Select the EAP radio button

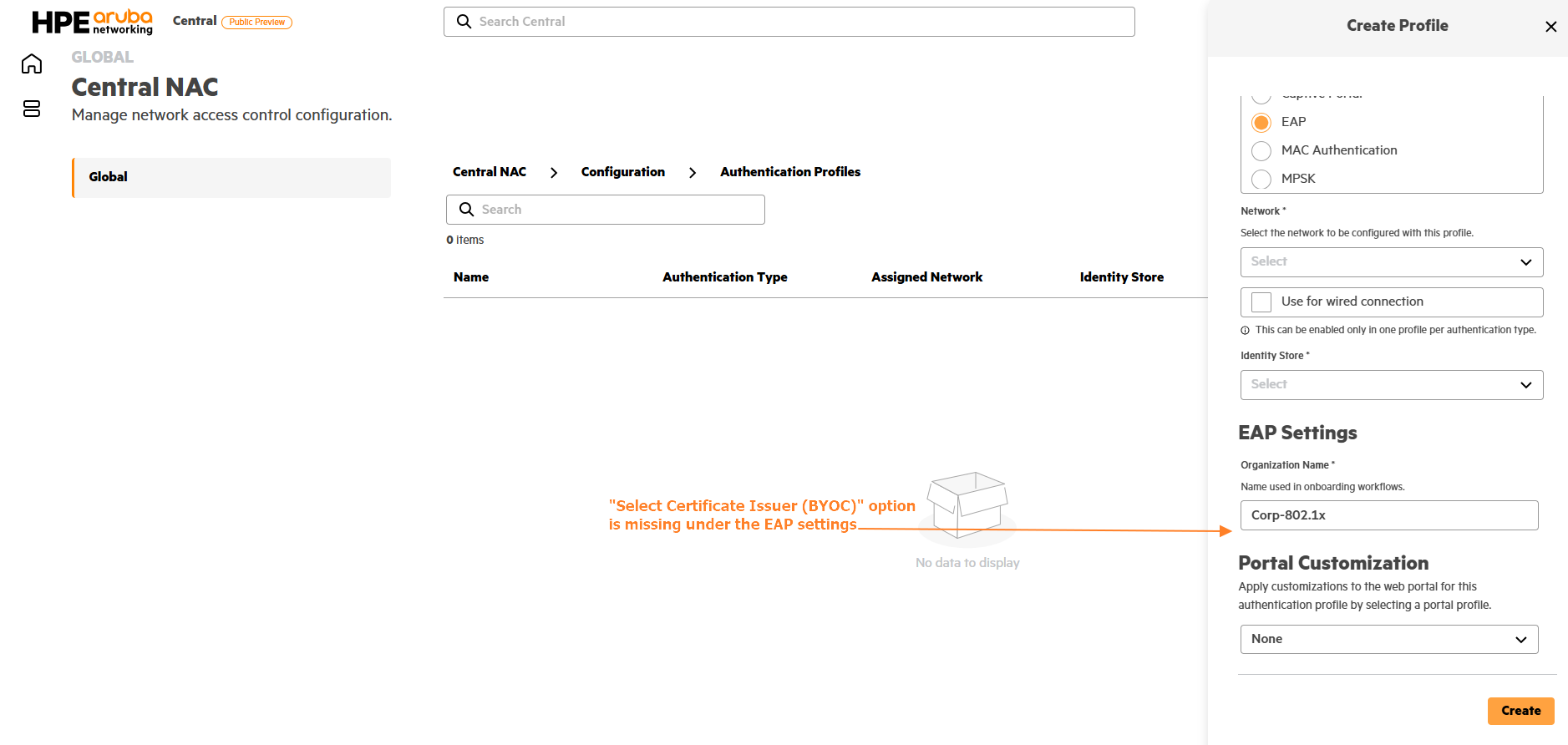[1261, 123]
